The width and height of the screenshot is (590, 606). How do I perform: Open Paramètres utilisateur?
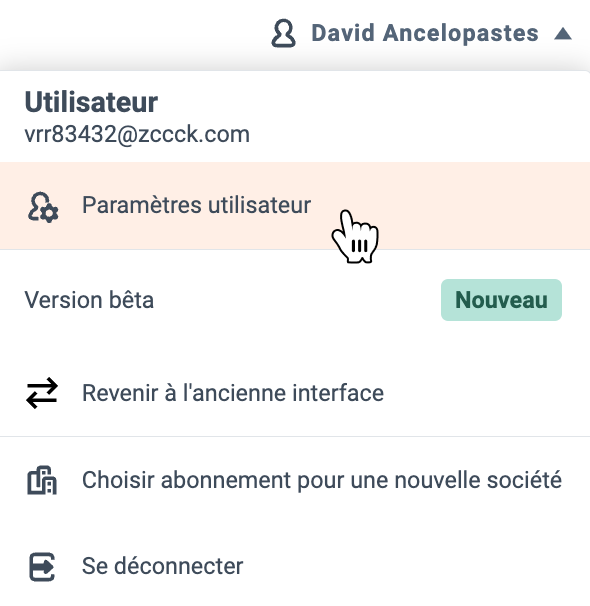pos(295,206)
